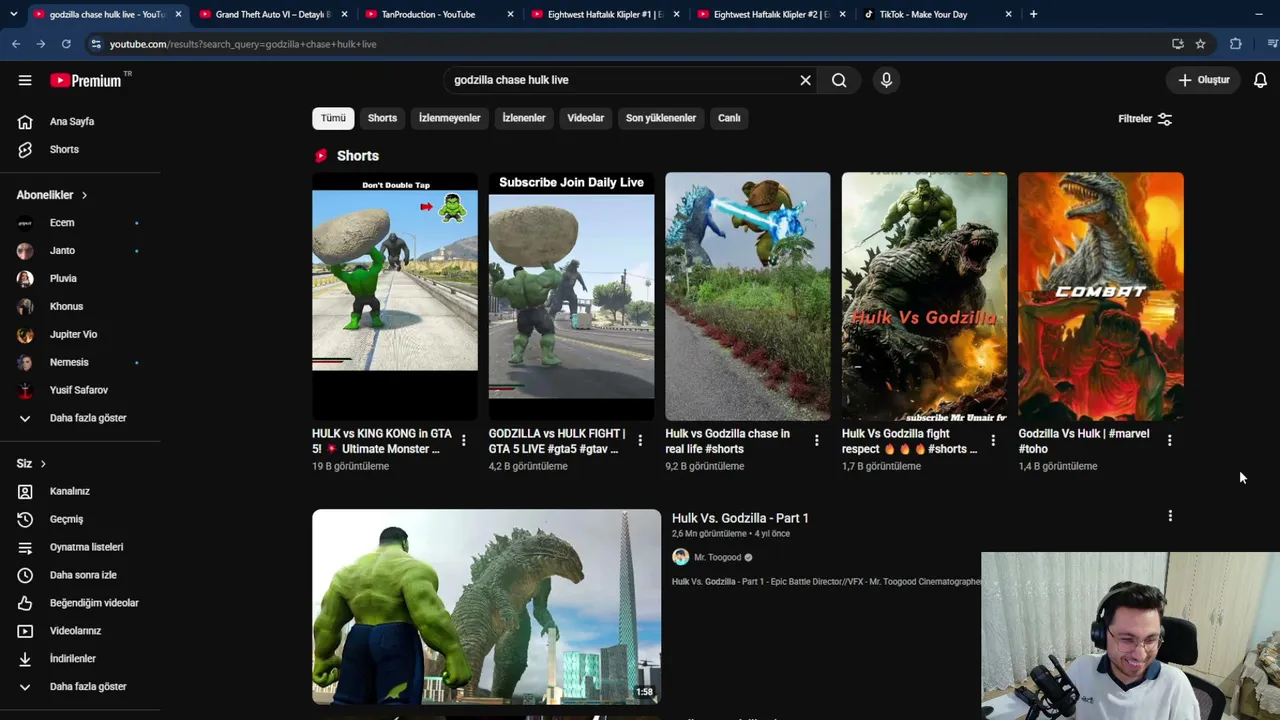This screenshot has height=720, width=1280.
Task: Click the Oluştur create button
Action: [x=1203, y=80]
